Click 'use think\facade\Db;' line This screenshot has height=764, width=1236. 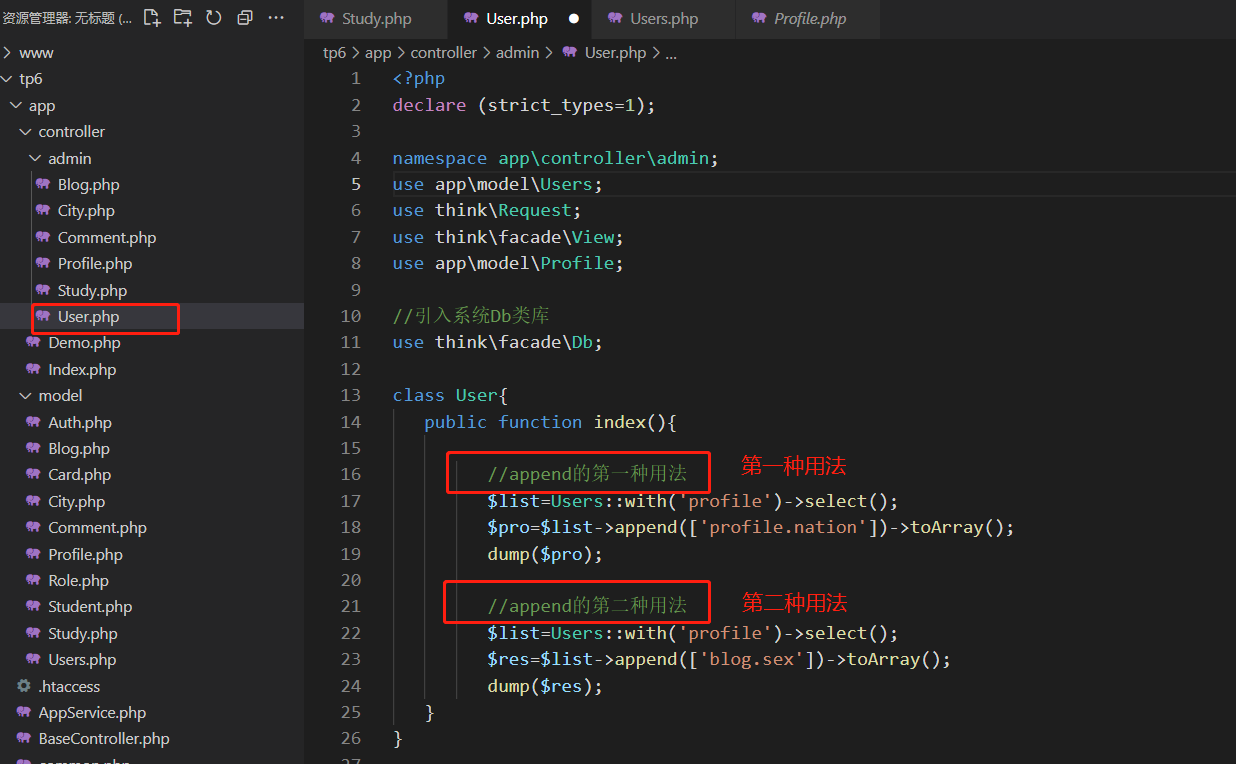(498, 342)
